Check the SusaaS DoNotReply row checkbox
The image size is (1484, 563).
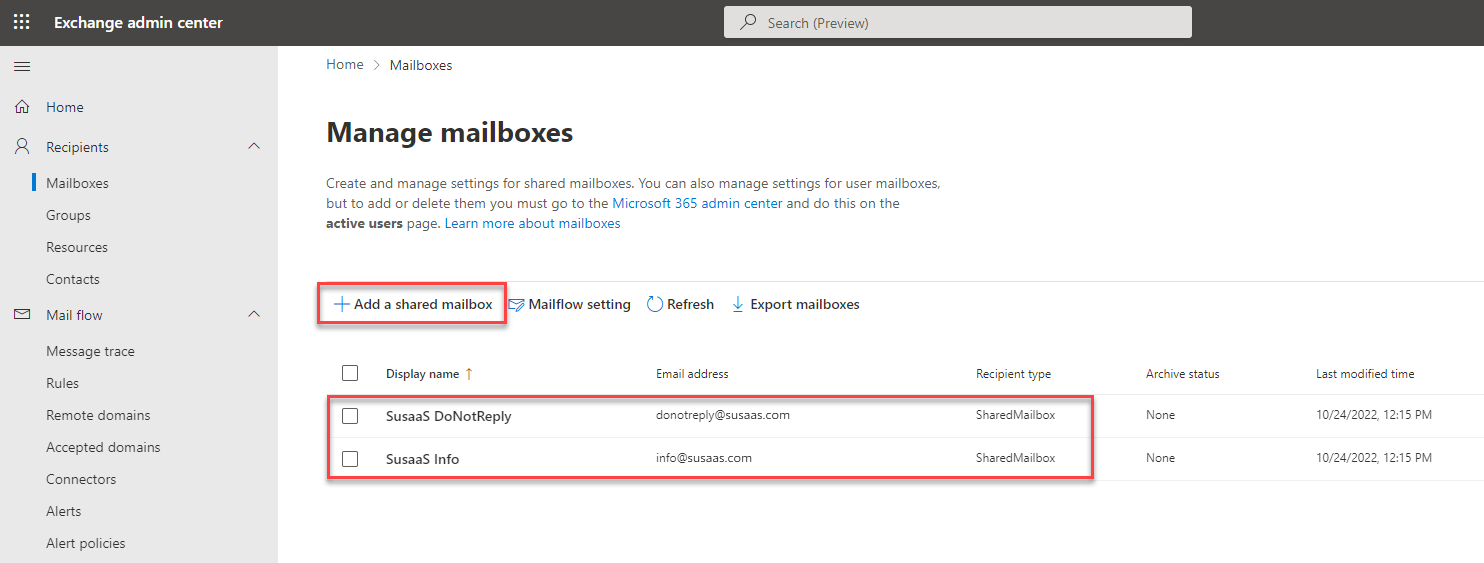click(x=350, y=416)
